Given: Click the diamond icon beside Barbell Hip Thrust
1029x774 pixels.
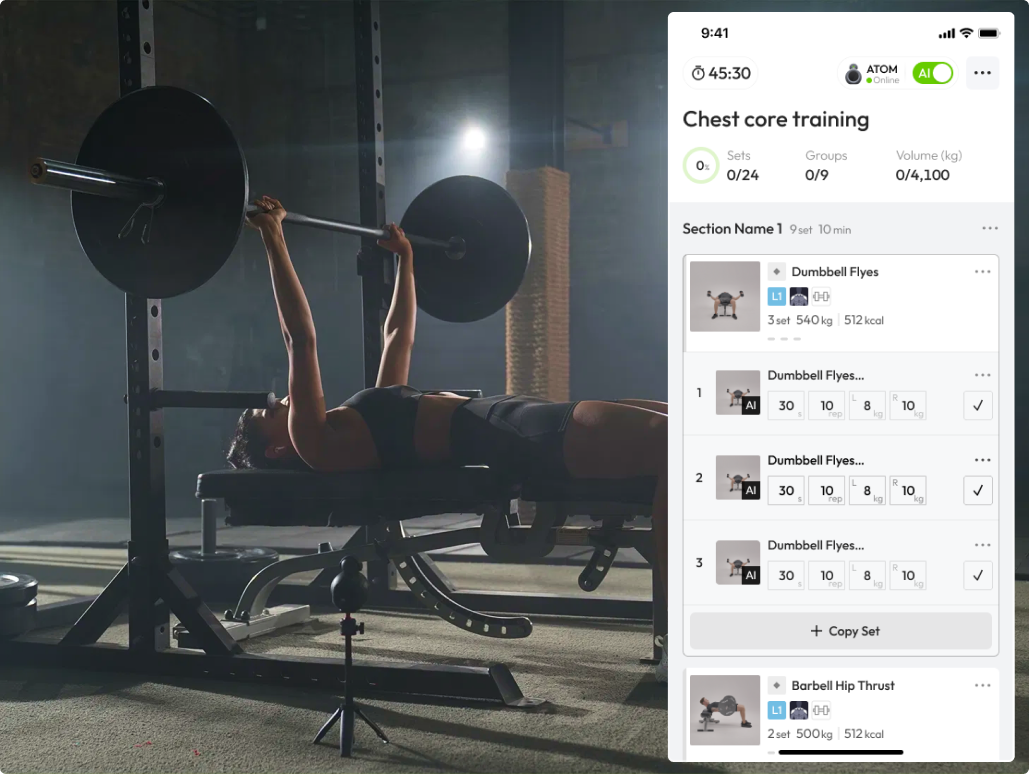Looking at the screenshot, I should tap(776, 685).
